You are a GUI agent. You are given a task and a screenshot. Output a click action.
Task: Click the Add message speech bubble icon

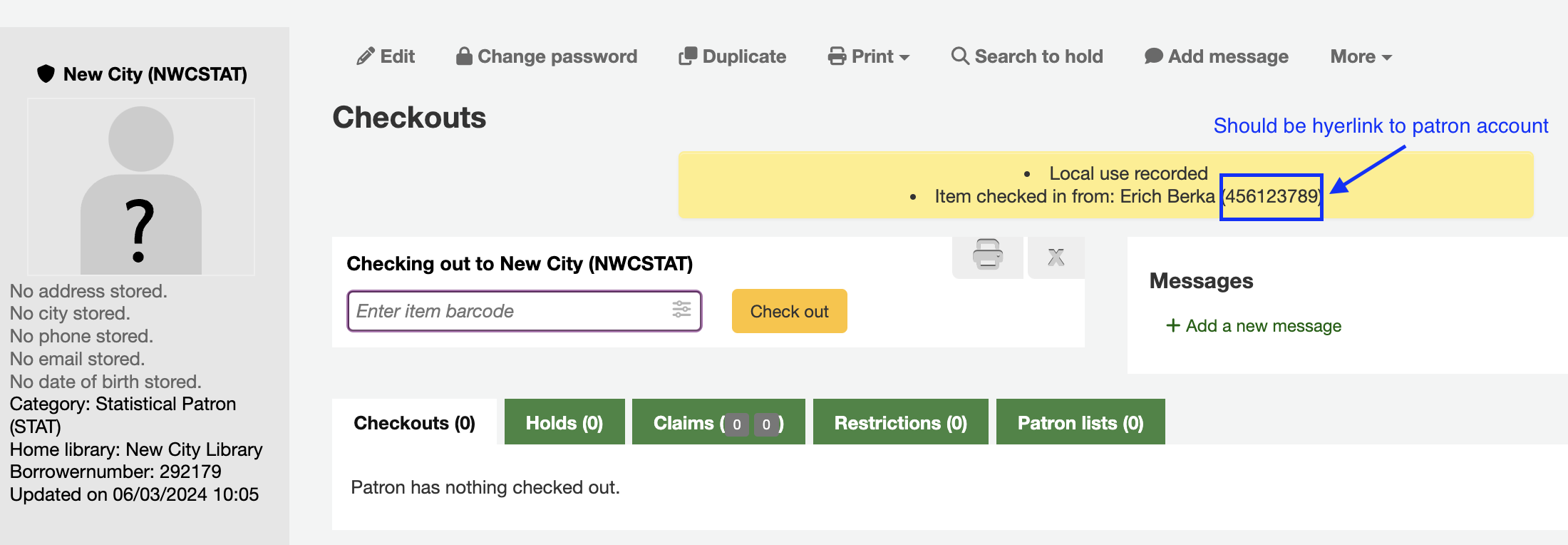pyautogui.click(x=1154, y=56)
